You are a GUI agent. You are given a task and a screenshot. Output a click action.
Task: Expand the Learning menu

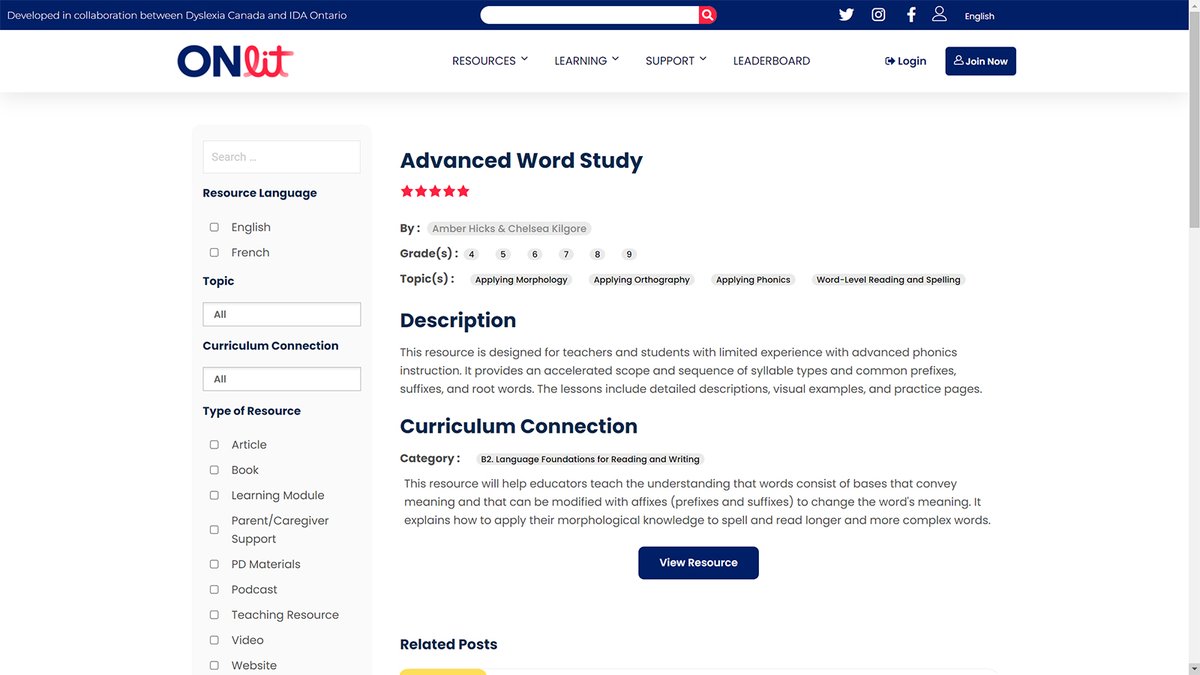pos(587,61)
